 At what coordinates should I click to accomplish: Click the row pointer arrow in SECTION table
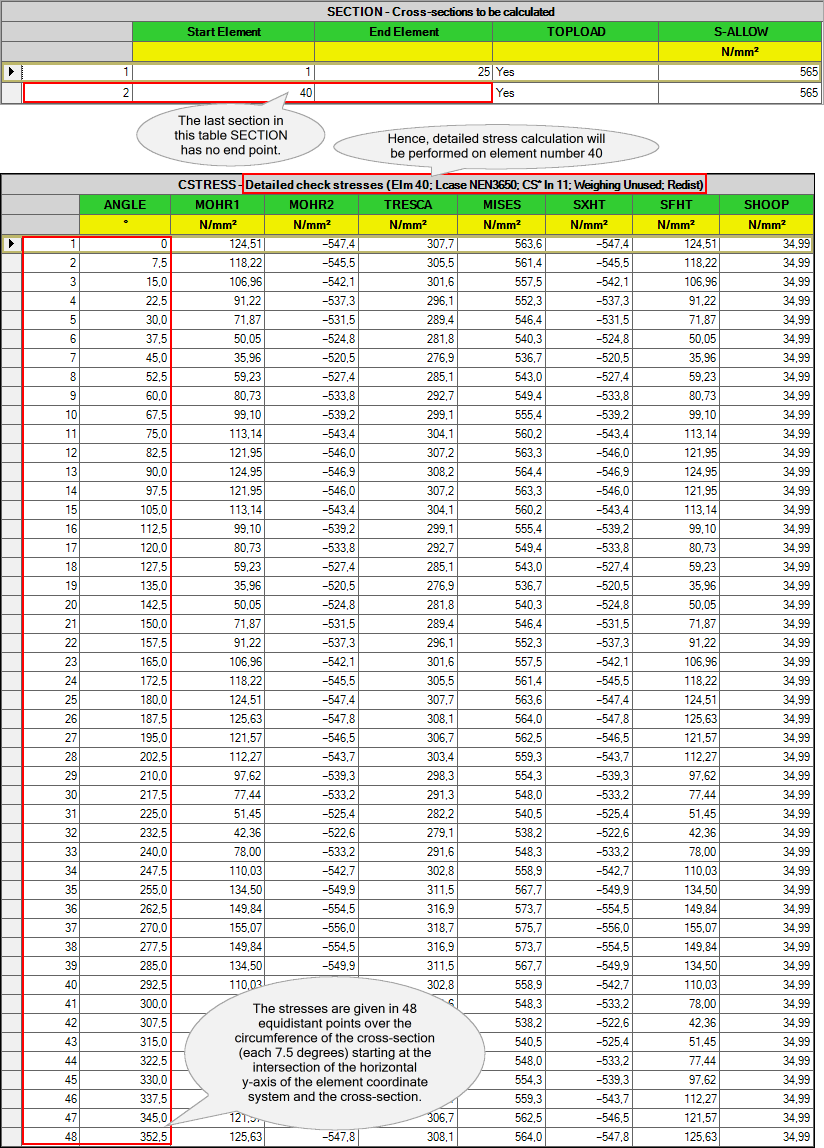pyautogui.click(x=11, y=72)
